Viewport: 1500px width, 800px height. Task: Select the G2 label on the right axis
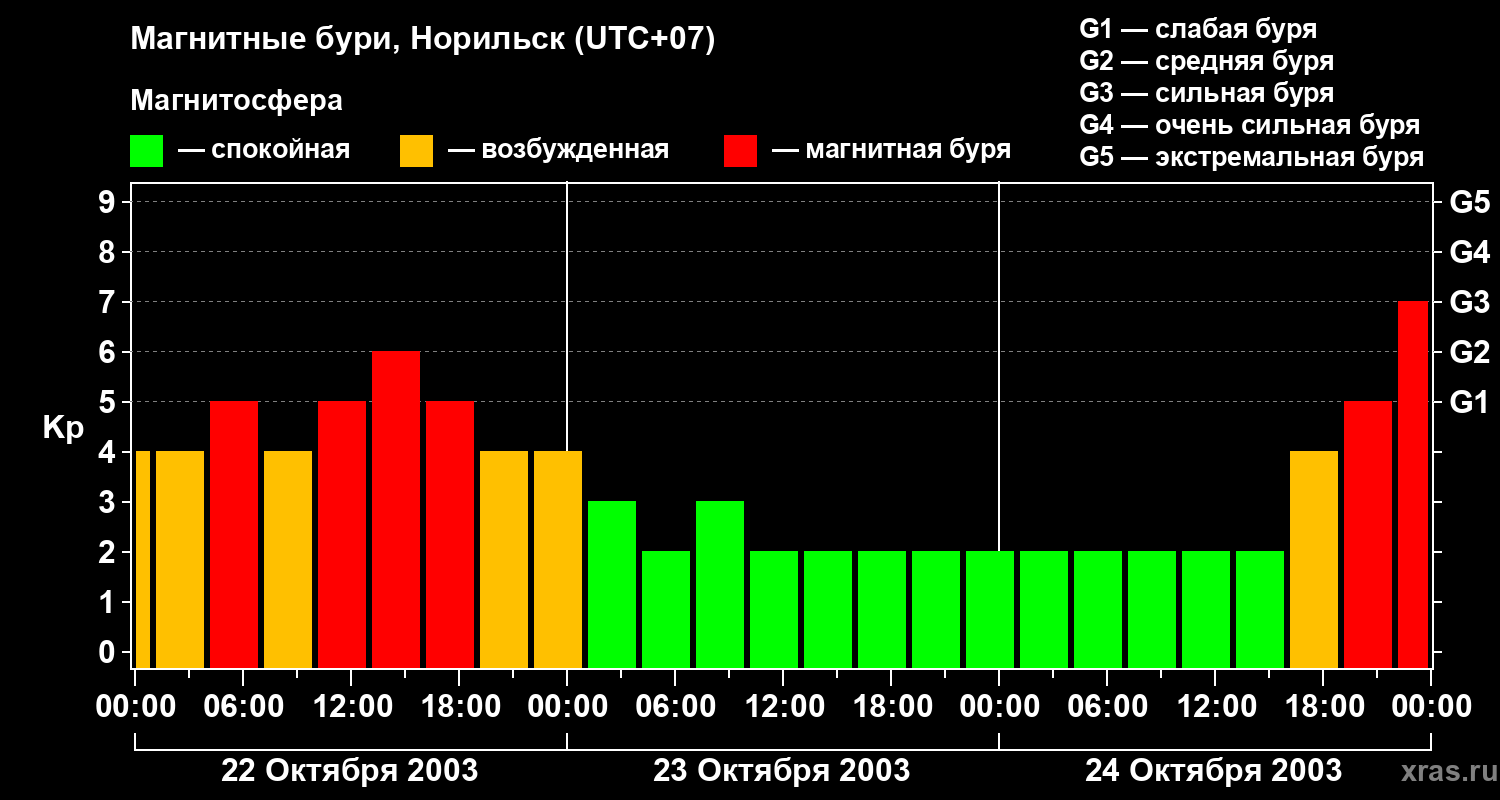click(1469, 352)
